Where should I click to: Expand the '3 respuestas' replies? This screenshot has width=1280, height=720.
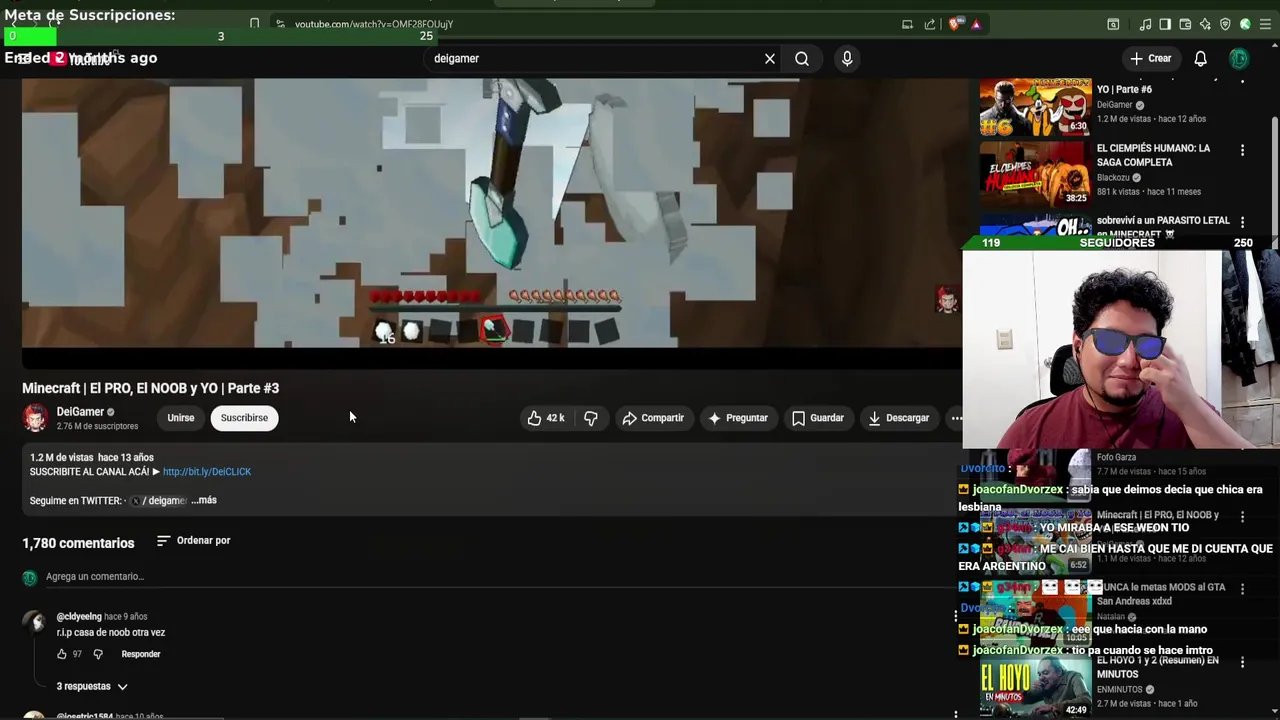pos(92,687)
